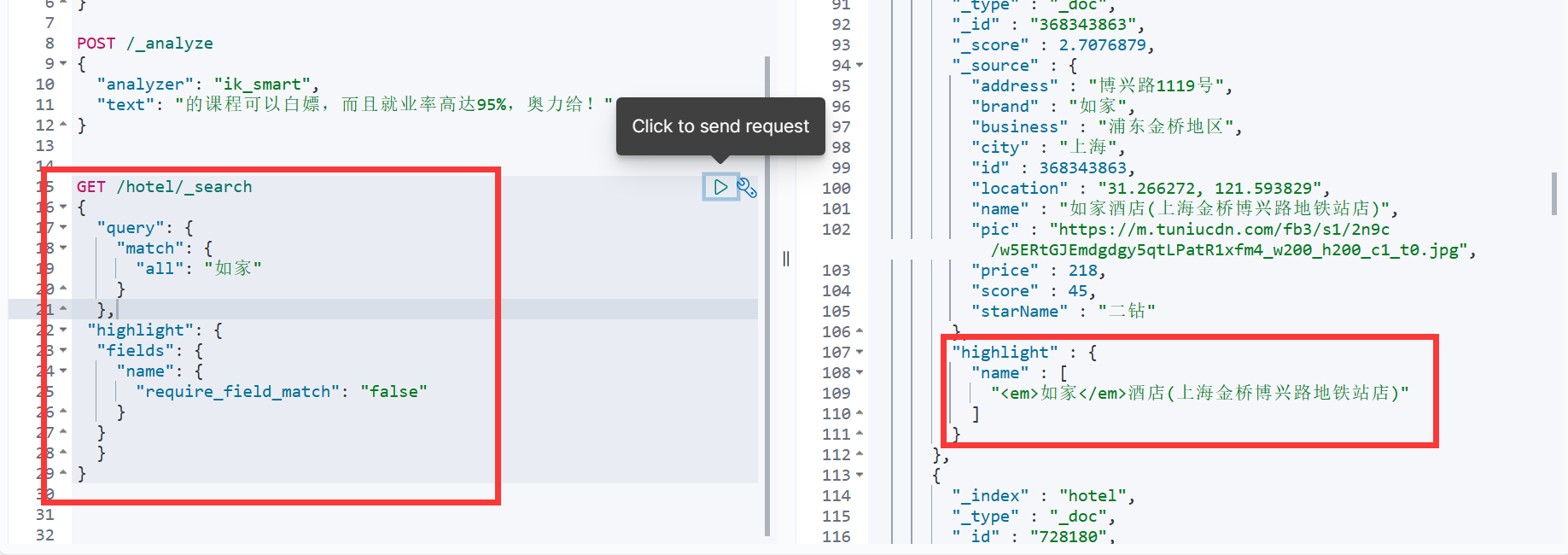Click line number 32 in editor gutter

click(45, 535)
